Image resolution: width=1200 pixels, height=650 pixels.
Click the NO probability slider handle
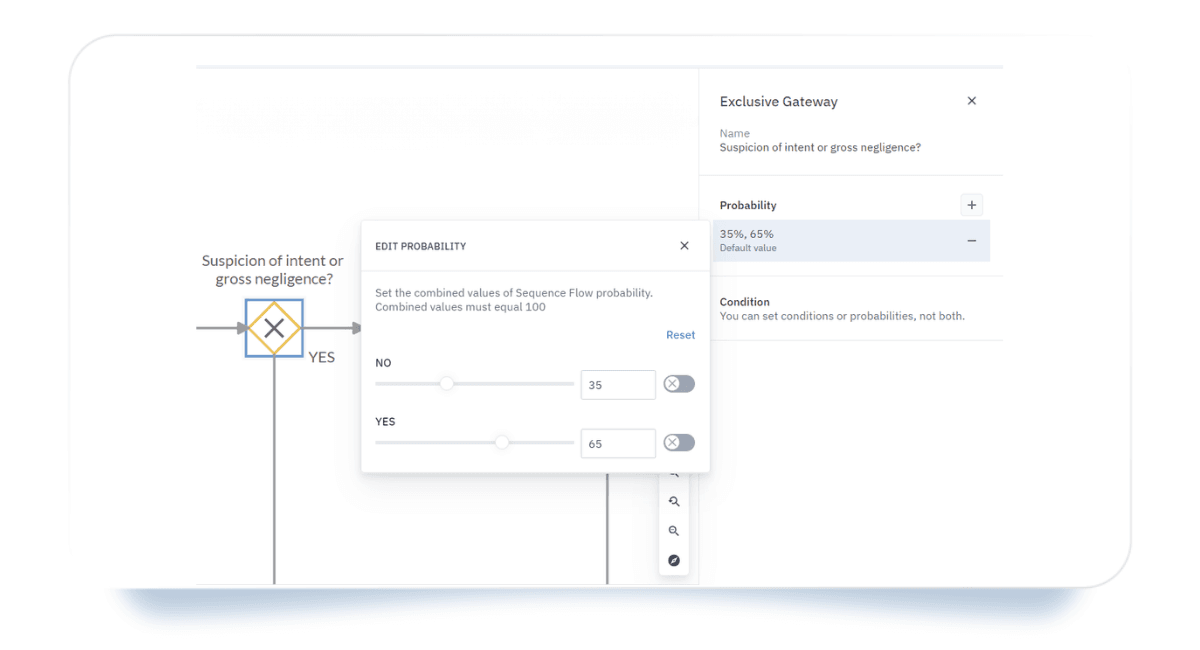447,384
